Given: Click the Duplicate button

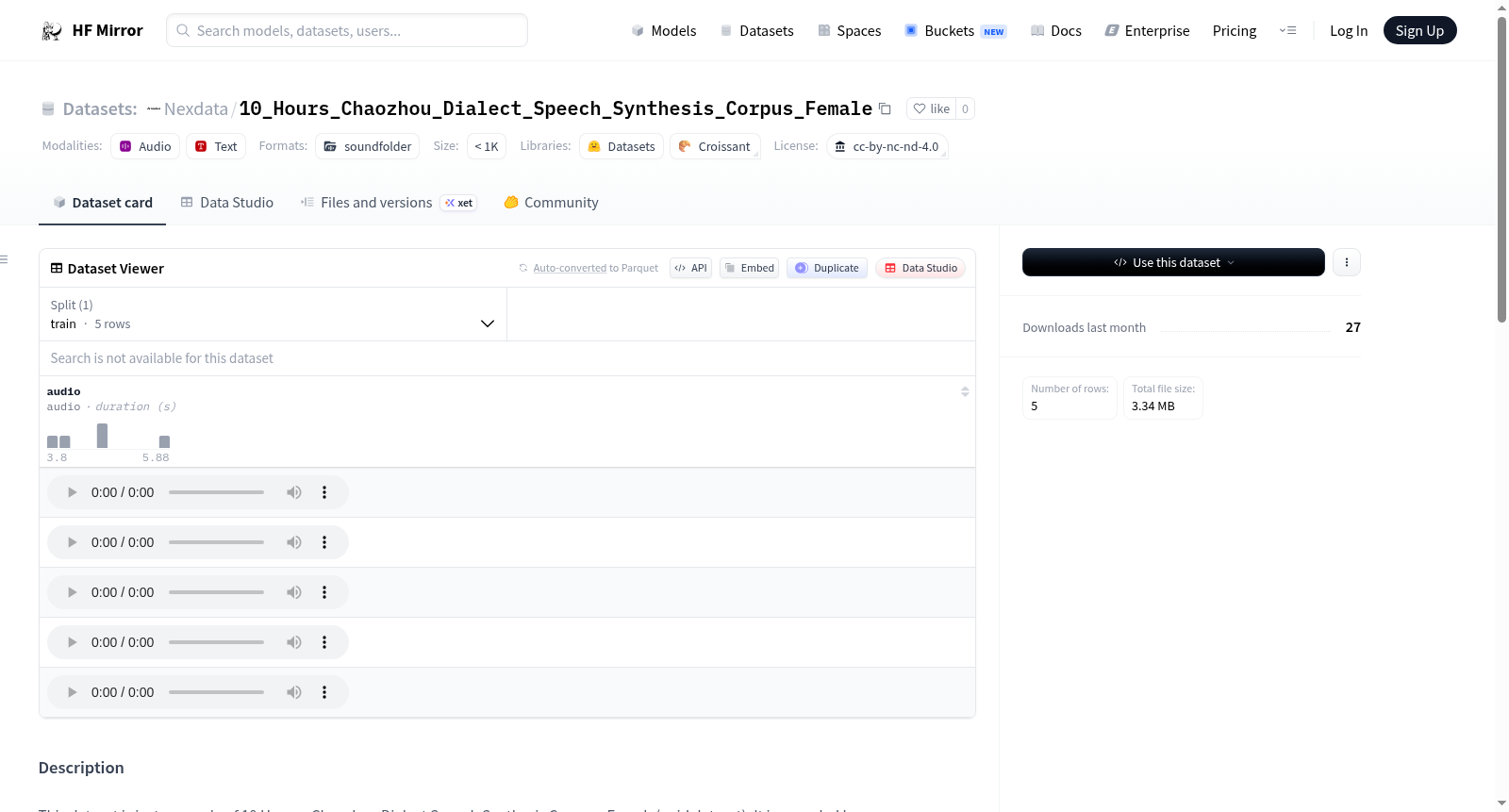Looking at the screenshot, I should point(827,268).
